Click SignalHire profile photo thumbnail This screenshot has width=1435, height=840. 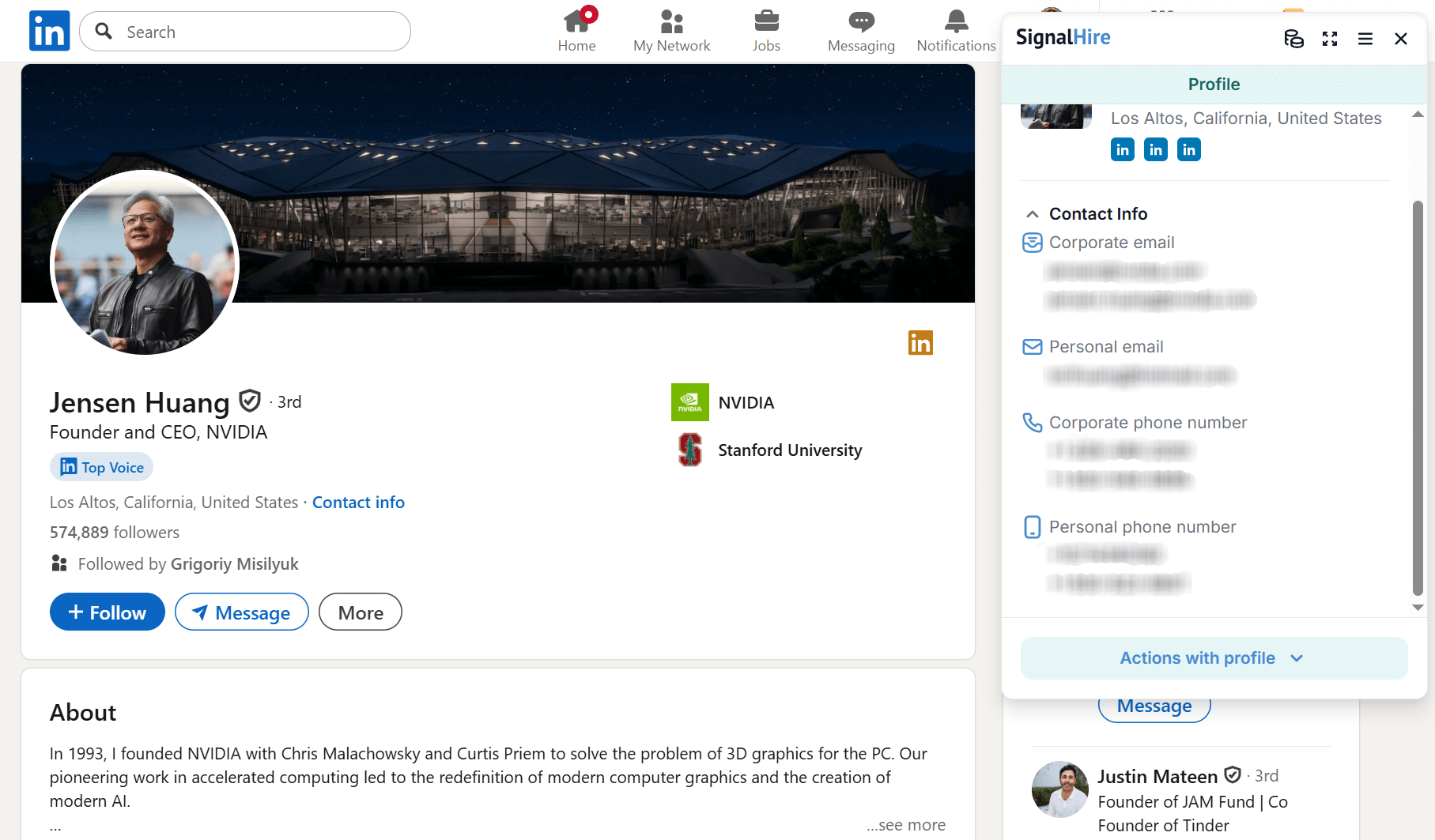tap(1056, 116)
